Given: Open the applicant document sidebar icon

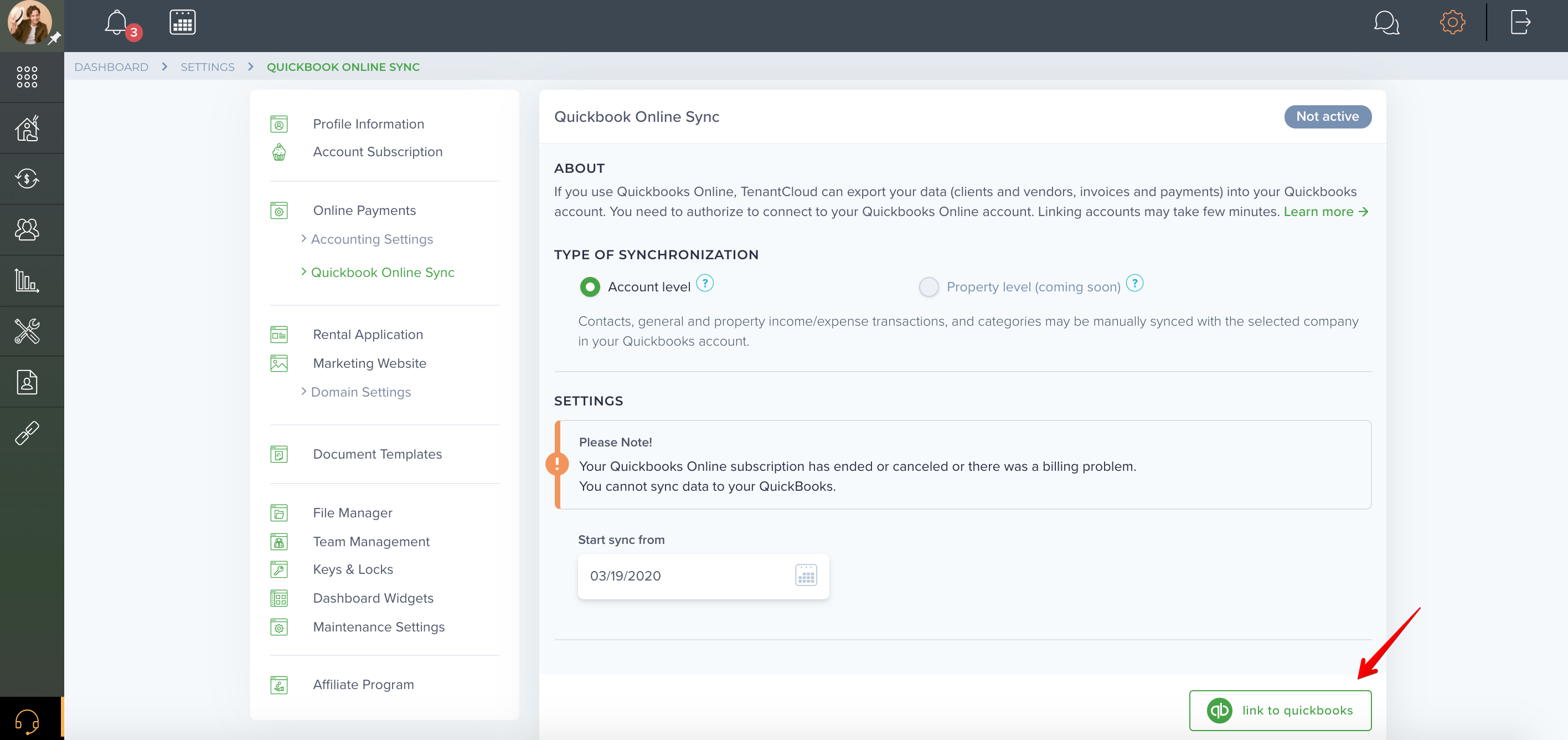Looking at the screenshot, I should tap(27, 383).
